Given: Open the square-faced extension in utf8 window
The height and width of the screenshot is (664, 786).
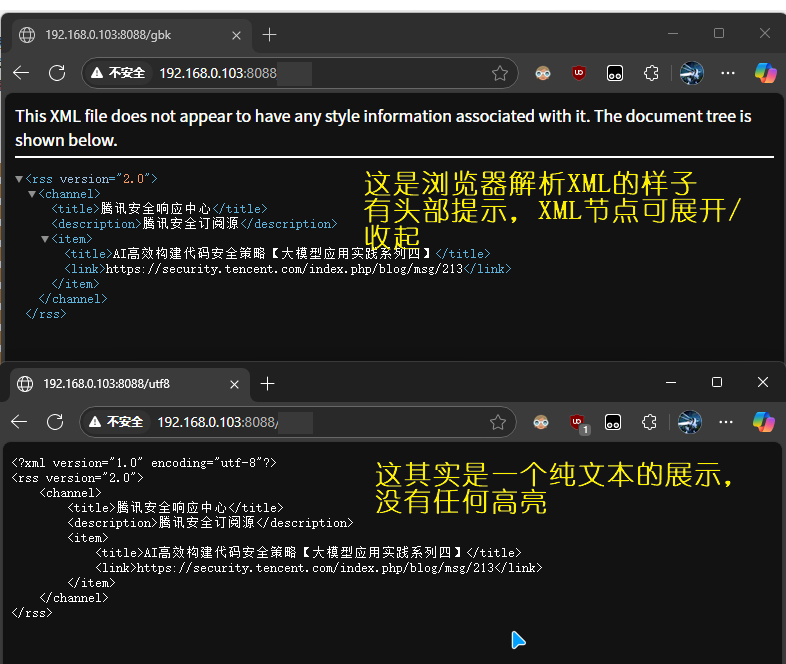Looking at the screenshot, I should click(x=613, y=422).
